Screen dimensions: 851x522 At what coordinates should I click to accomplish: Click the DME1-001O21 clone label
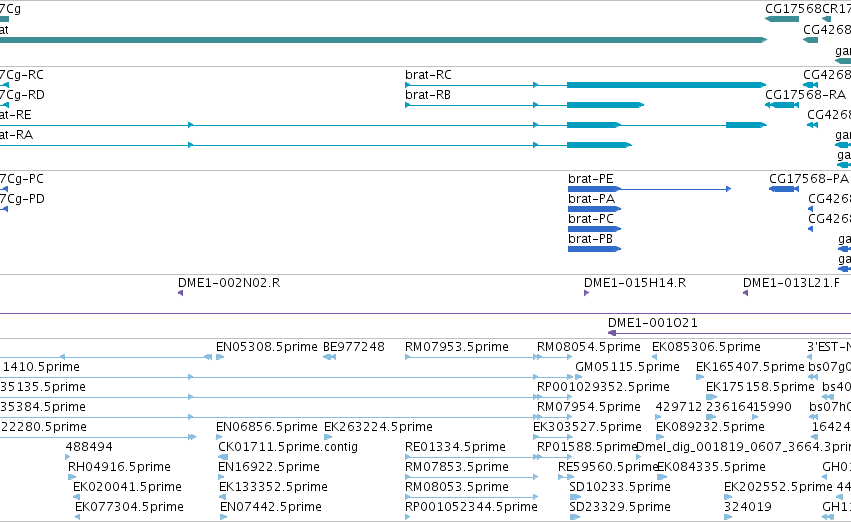click(x=652, y=323)
